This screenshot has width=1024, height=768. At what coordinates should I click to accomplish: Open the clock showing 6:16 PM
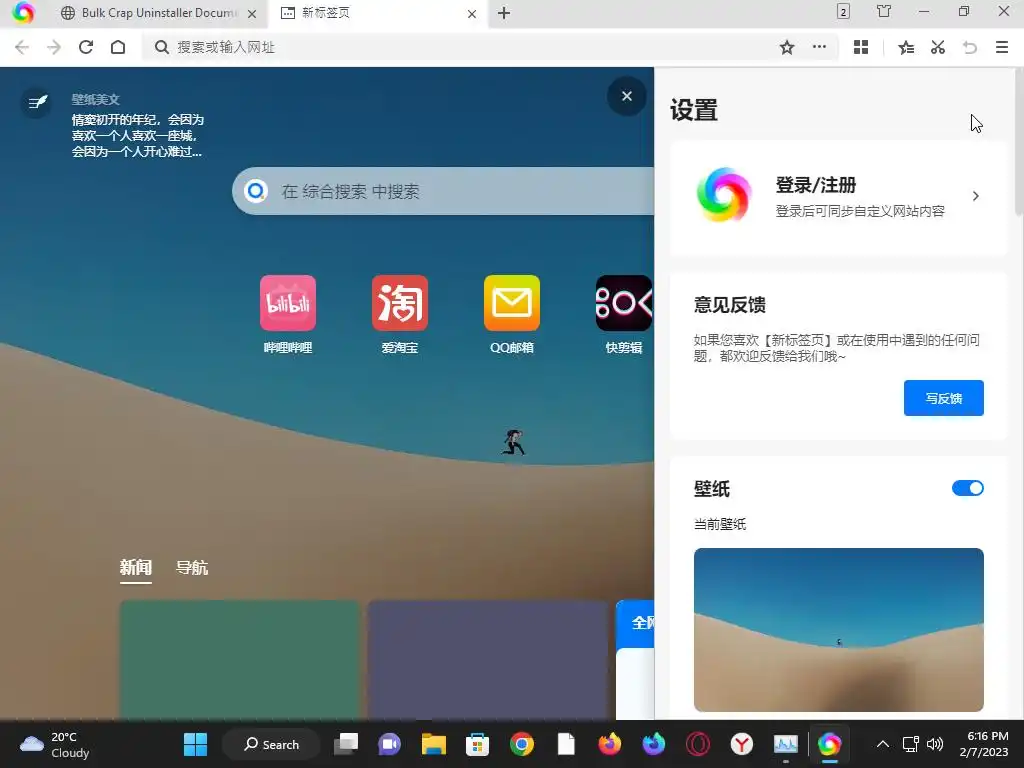pos(984,744)
